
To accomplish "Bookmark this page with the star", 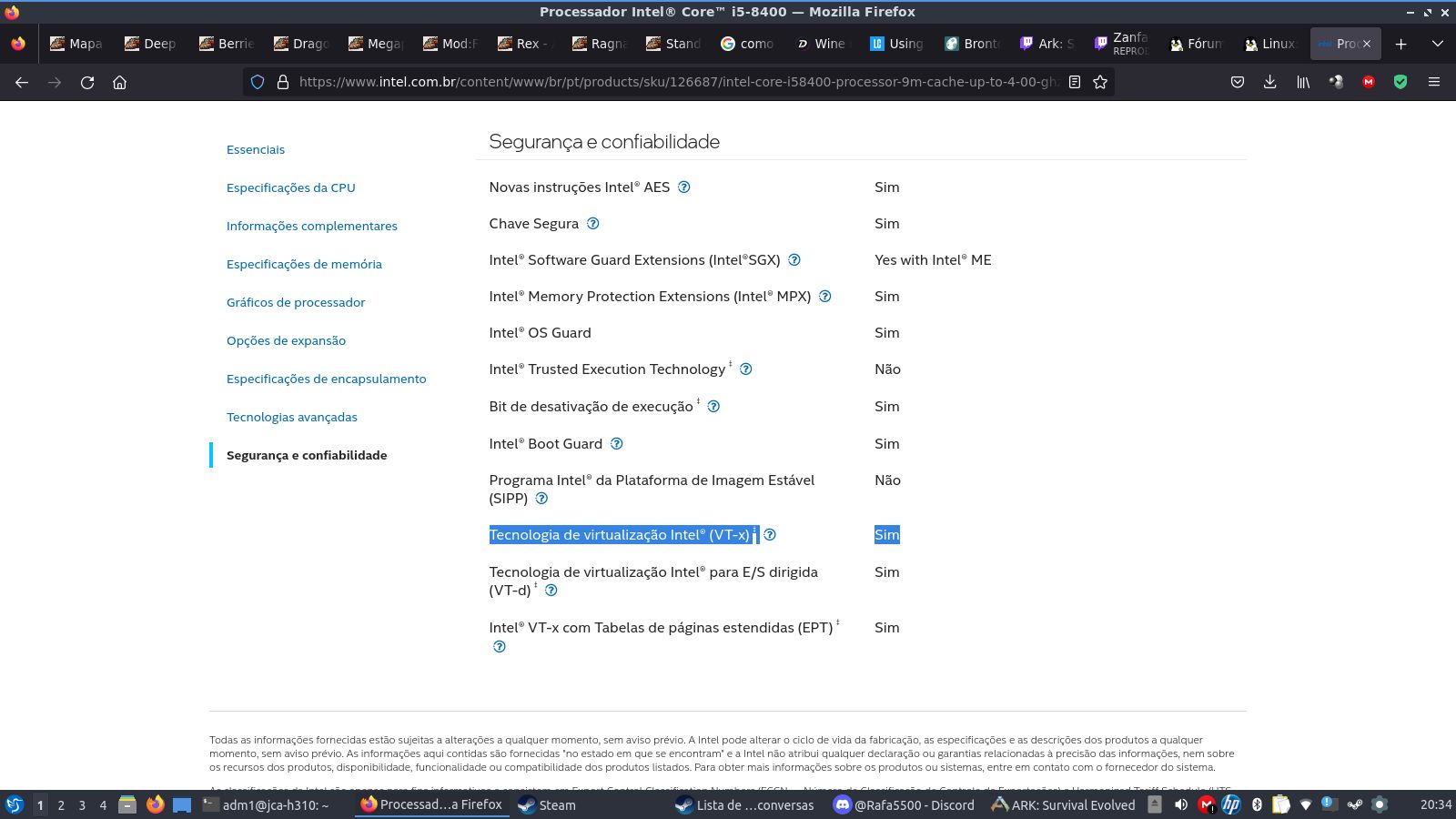I will (x=1100, y=82).
